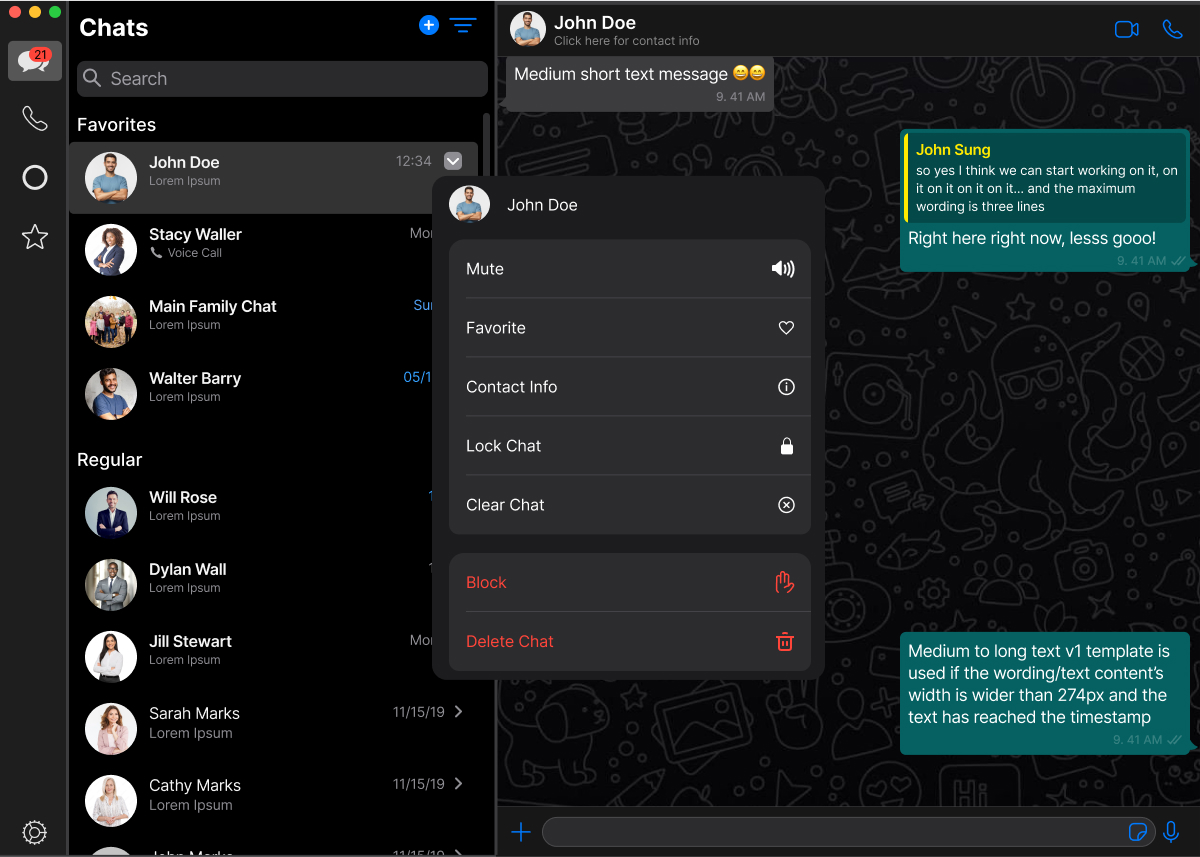
Task: Click Main Family Chat group avatar
Action: (111, 322)
